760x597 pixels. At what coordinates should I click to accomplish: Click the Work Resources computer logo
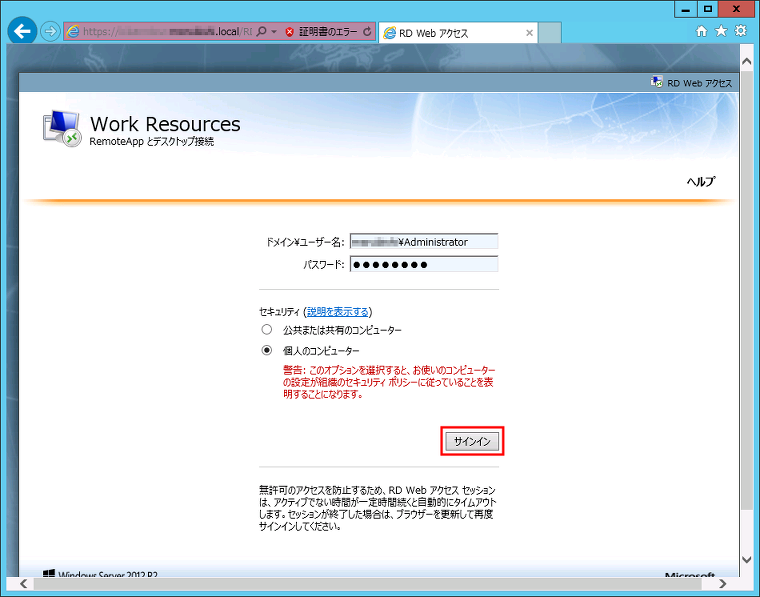[x=62, y=128]
